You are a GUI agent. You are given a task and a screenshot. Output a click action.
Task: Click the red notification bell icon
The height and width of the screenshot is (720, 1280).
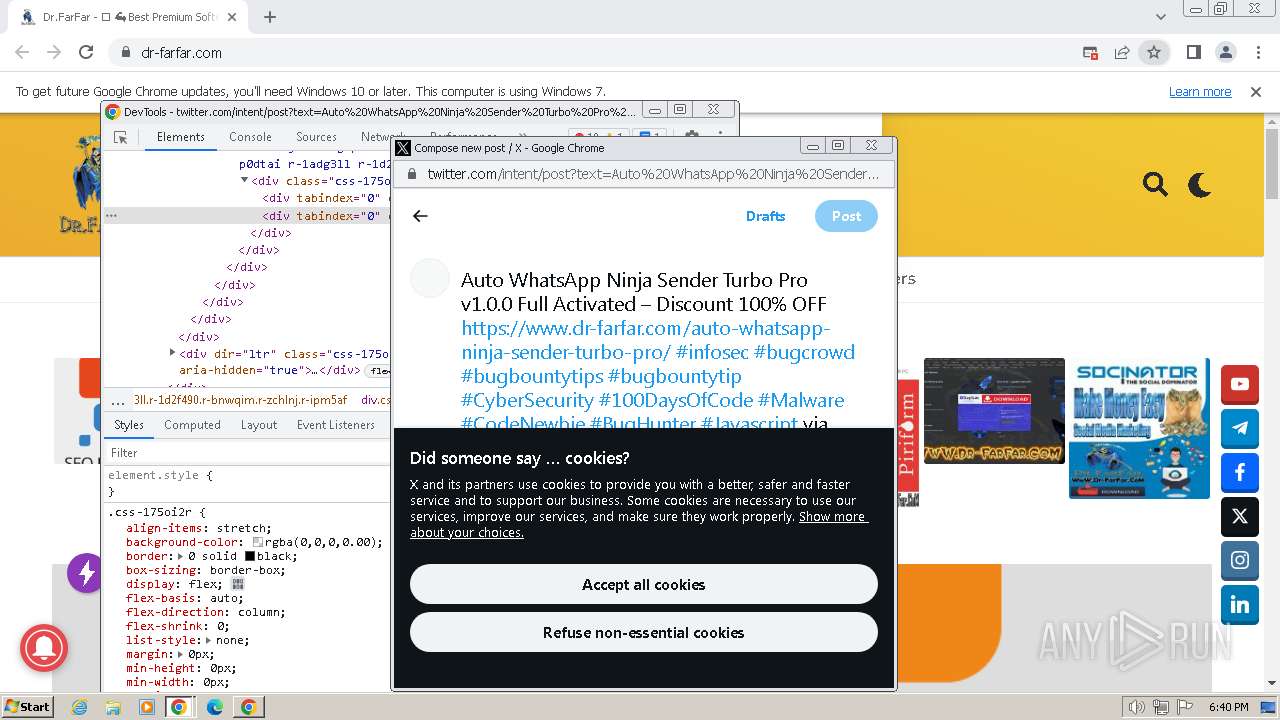pos(44,649)
